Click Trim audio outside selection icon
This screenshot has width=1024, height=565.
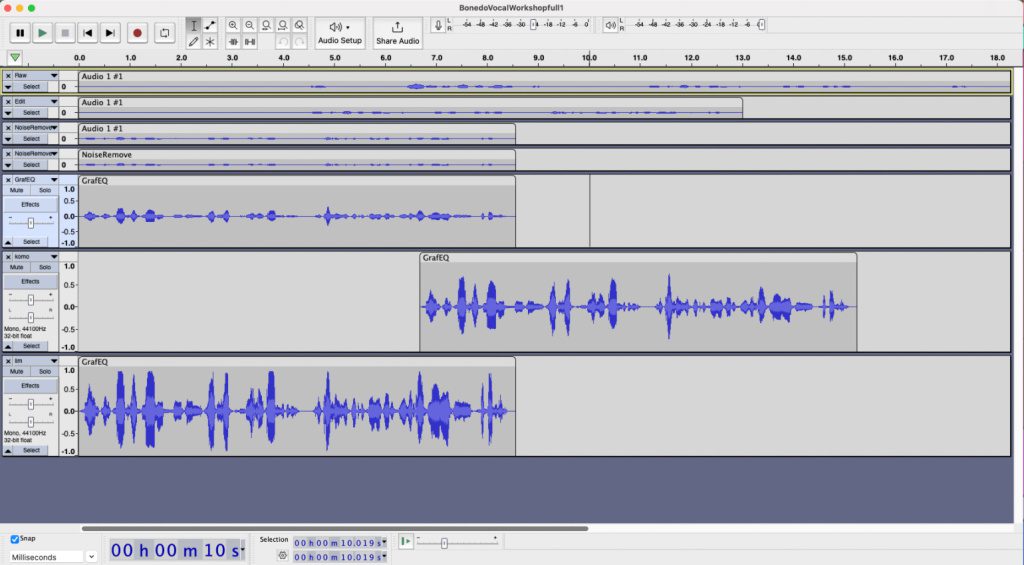233,42
